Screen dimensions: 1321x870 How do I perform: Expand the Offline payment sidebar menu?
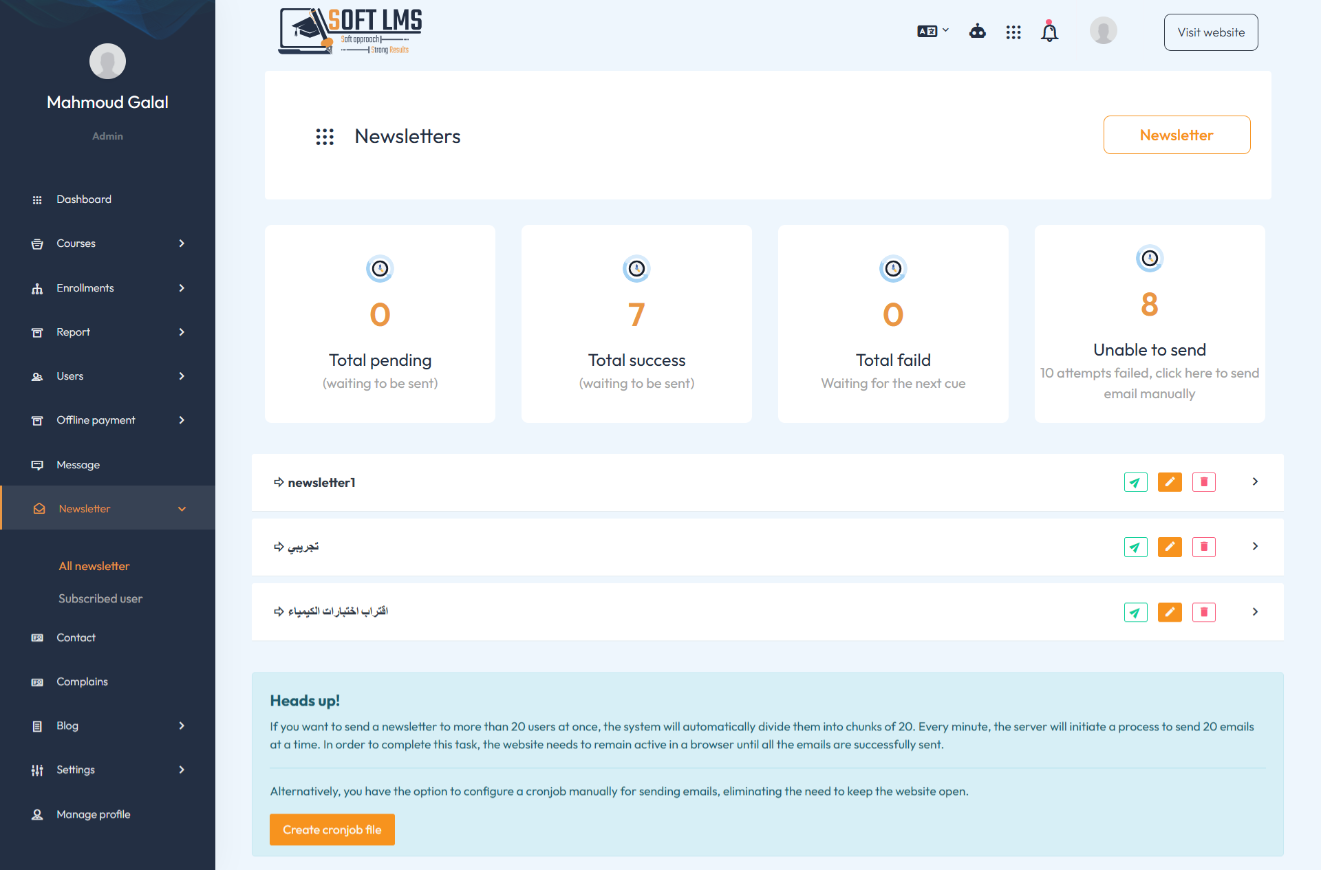point(107,420)
